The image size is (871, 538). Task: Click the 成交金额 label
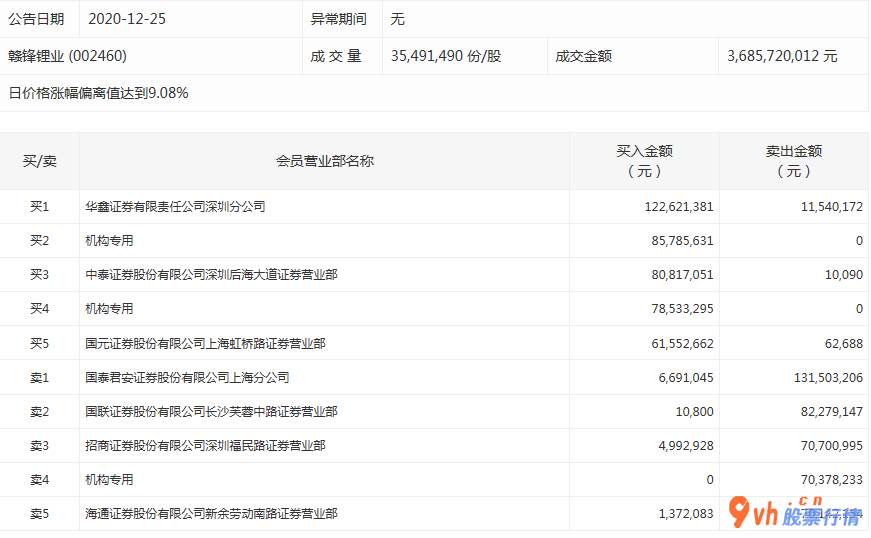click(583, 56)
